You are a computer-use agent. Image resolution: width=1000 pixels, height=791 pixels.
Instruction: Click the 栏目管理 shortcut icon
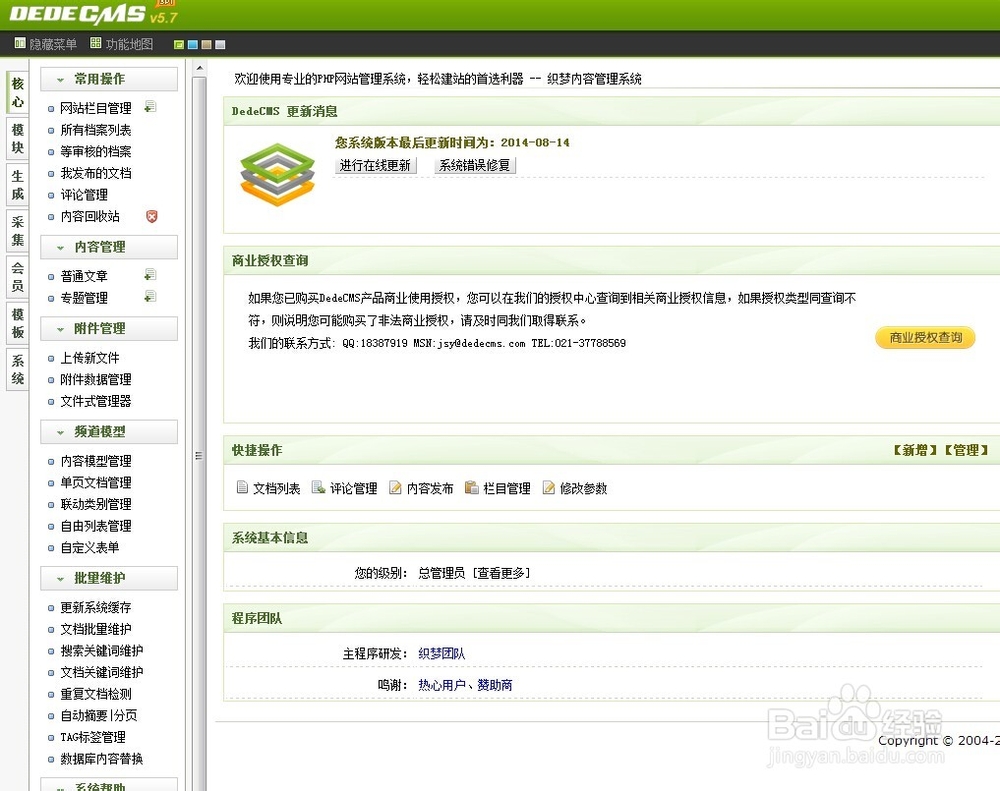click(472, 487)
